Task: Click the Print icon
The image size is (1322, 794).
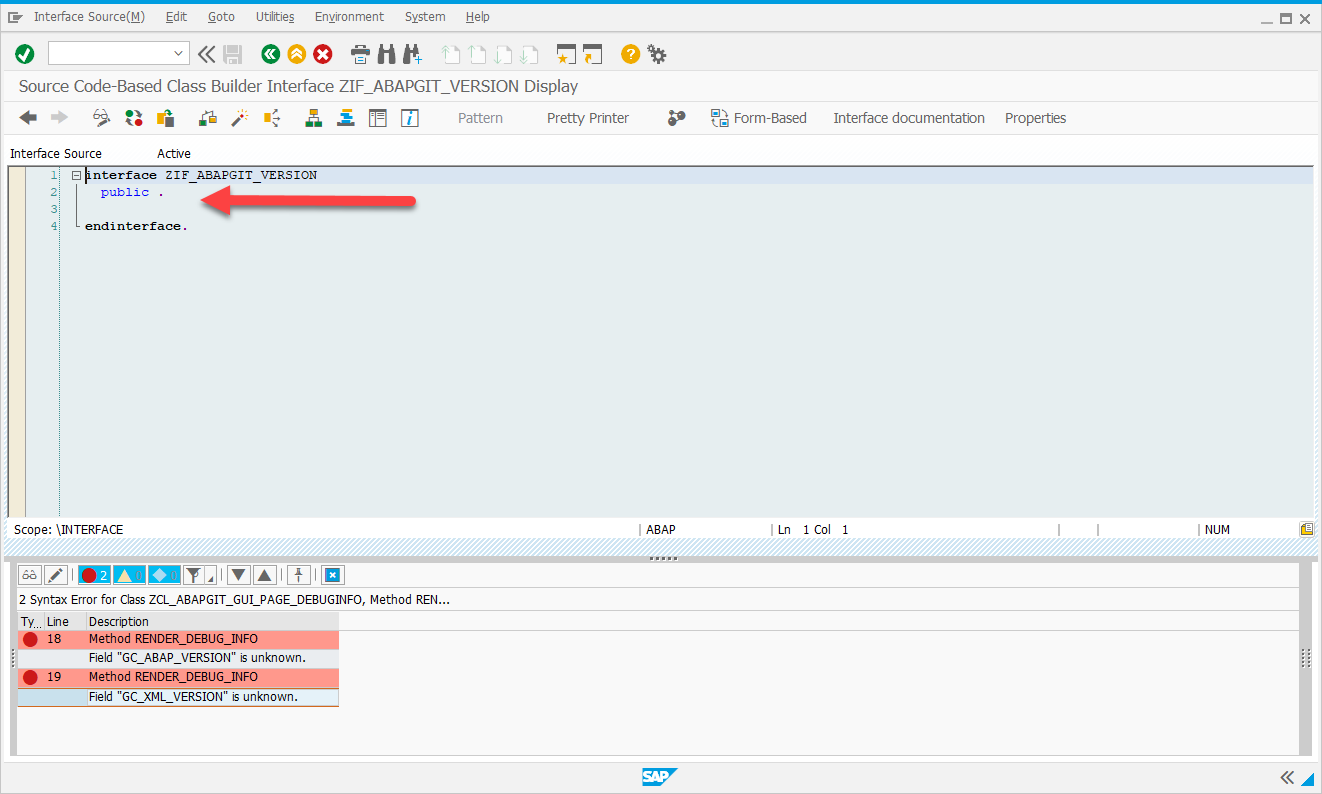Action: coord(360,54)
